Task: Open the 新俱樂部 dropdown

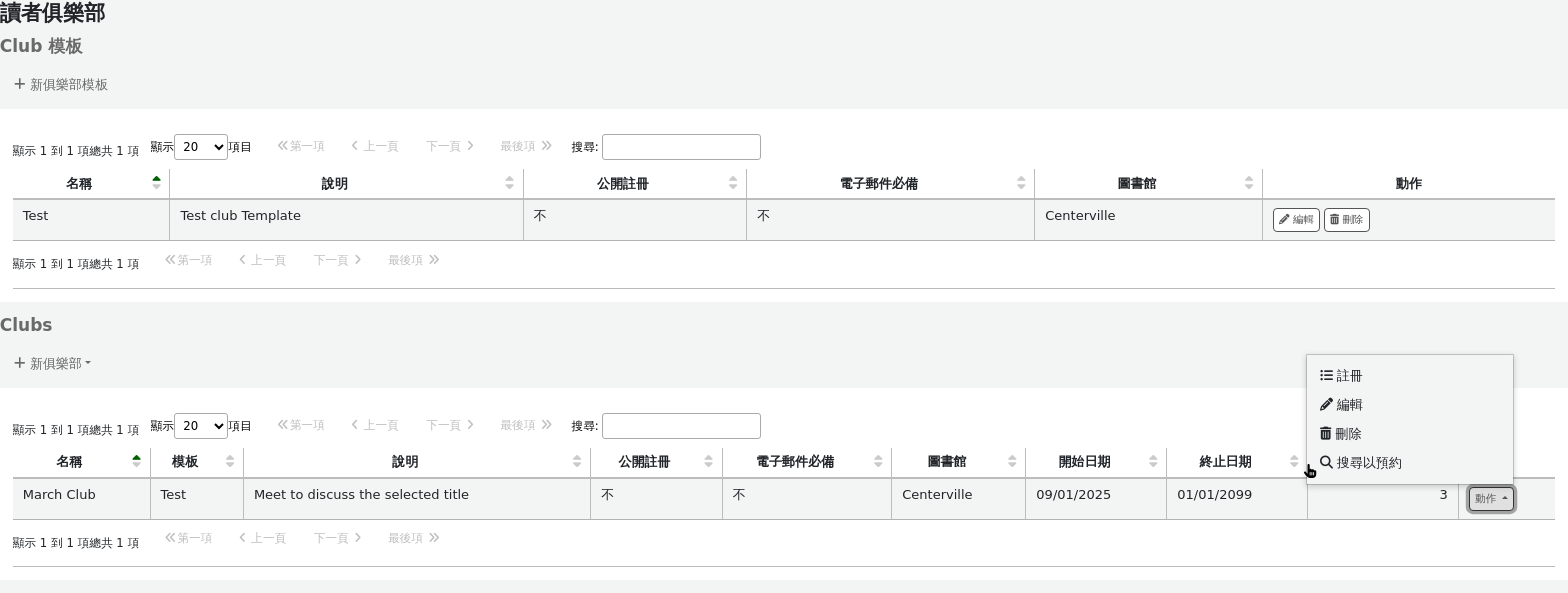Action: pyautogui.click(x=54, y=363)
